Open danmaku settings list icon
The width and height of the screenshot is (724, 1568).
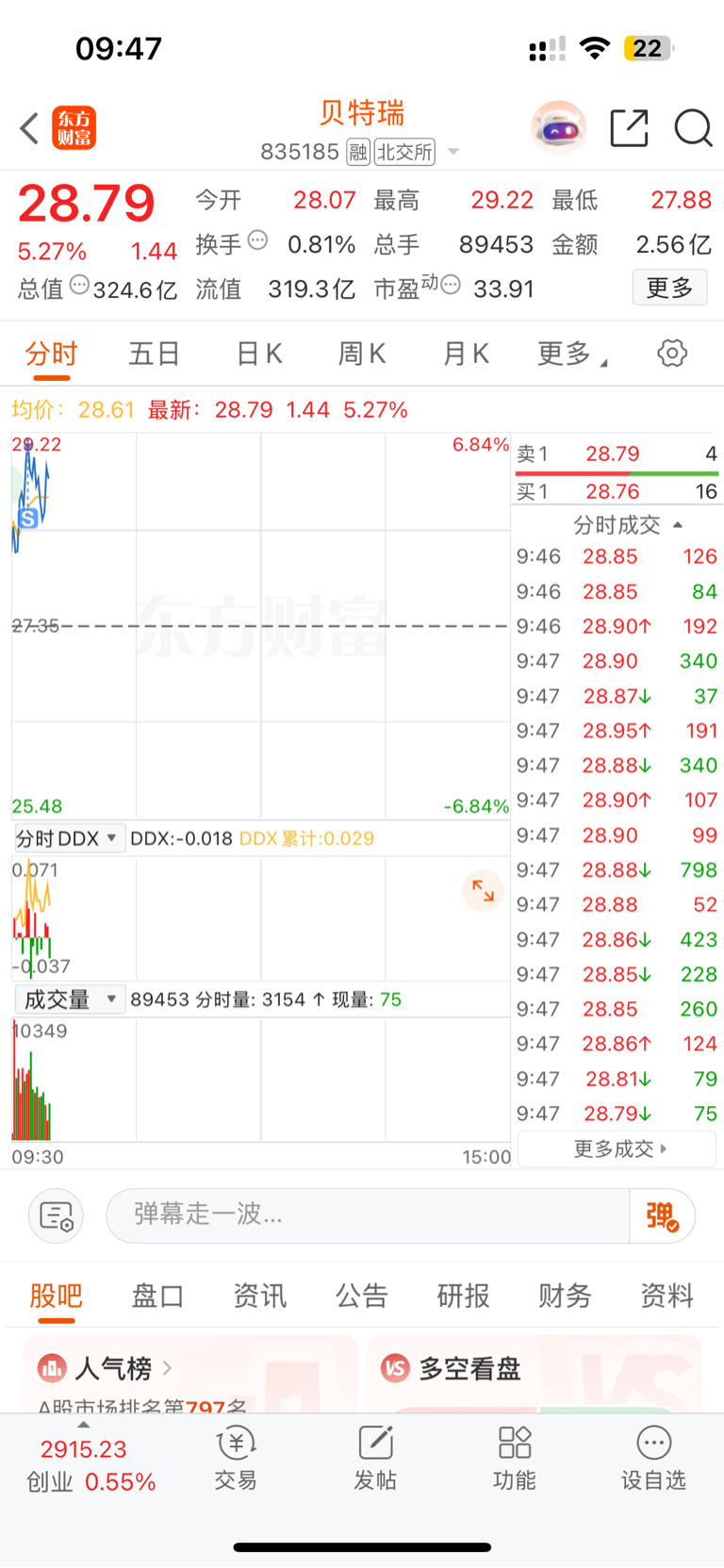coord(57,1216)
